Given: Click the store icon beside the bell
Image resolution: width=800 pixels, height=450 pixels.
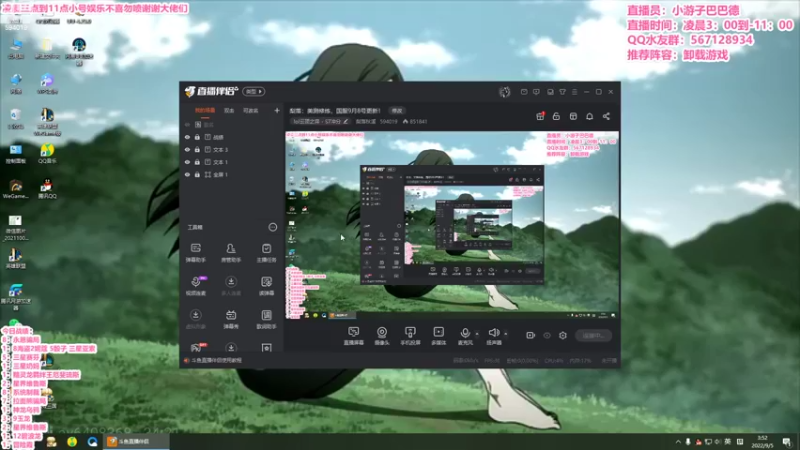Looking at the screenshot, I should [573, 116].
